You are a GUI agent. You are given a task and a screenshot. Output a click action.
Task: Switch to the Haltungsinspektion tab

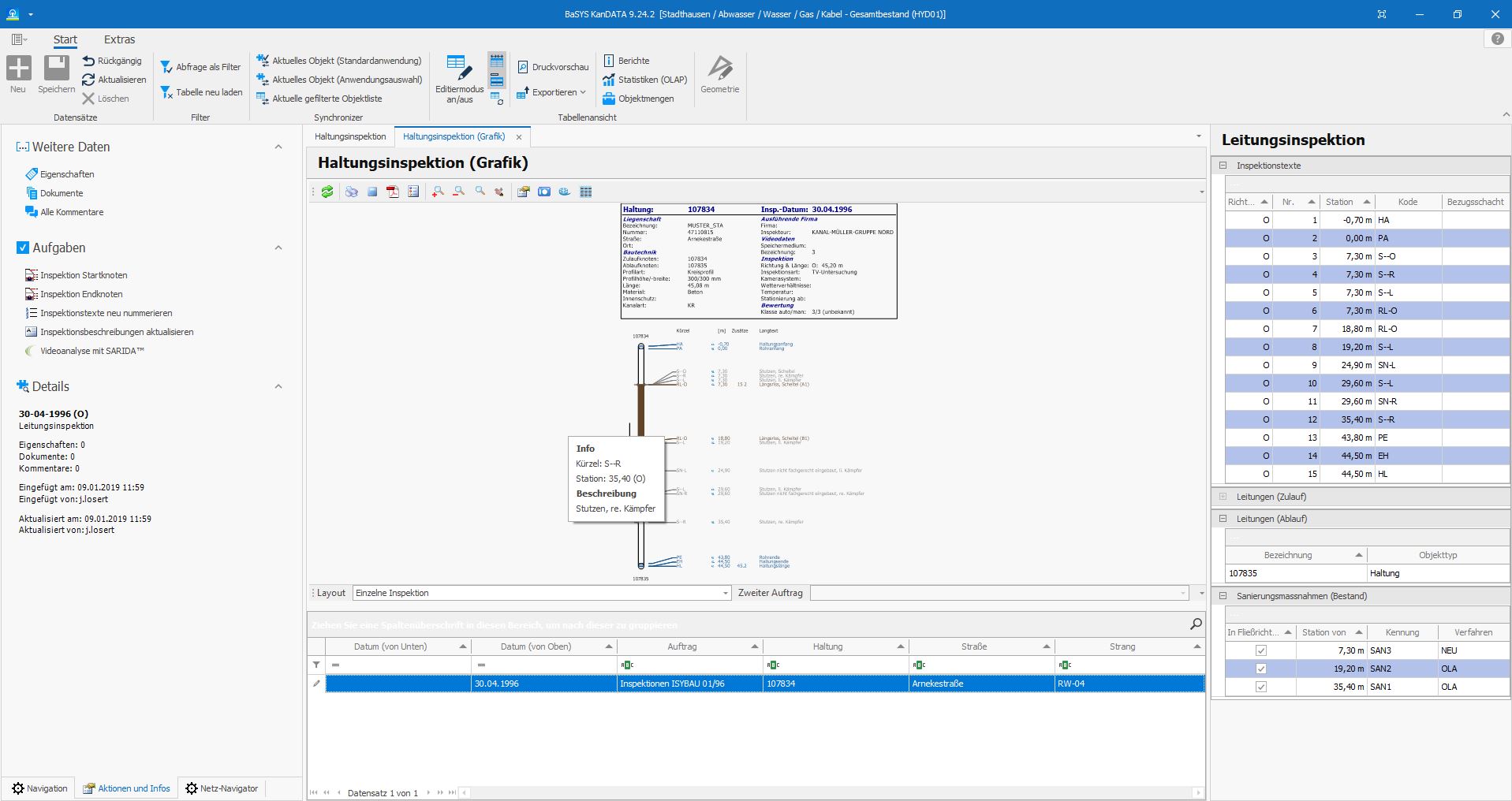350,136
